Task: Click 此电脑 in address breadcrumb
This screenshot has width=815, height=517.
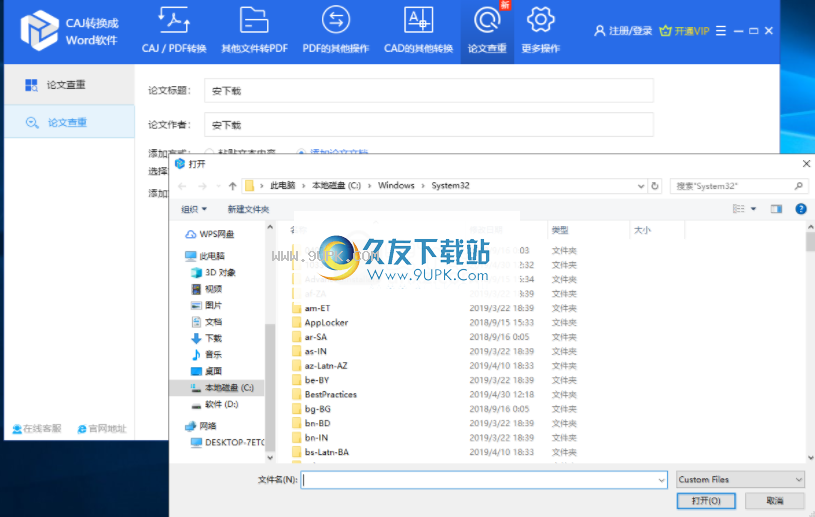Action: (x=282, y=185)
